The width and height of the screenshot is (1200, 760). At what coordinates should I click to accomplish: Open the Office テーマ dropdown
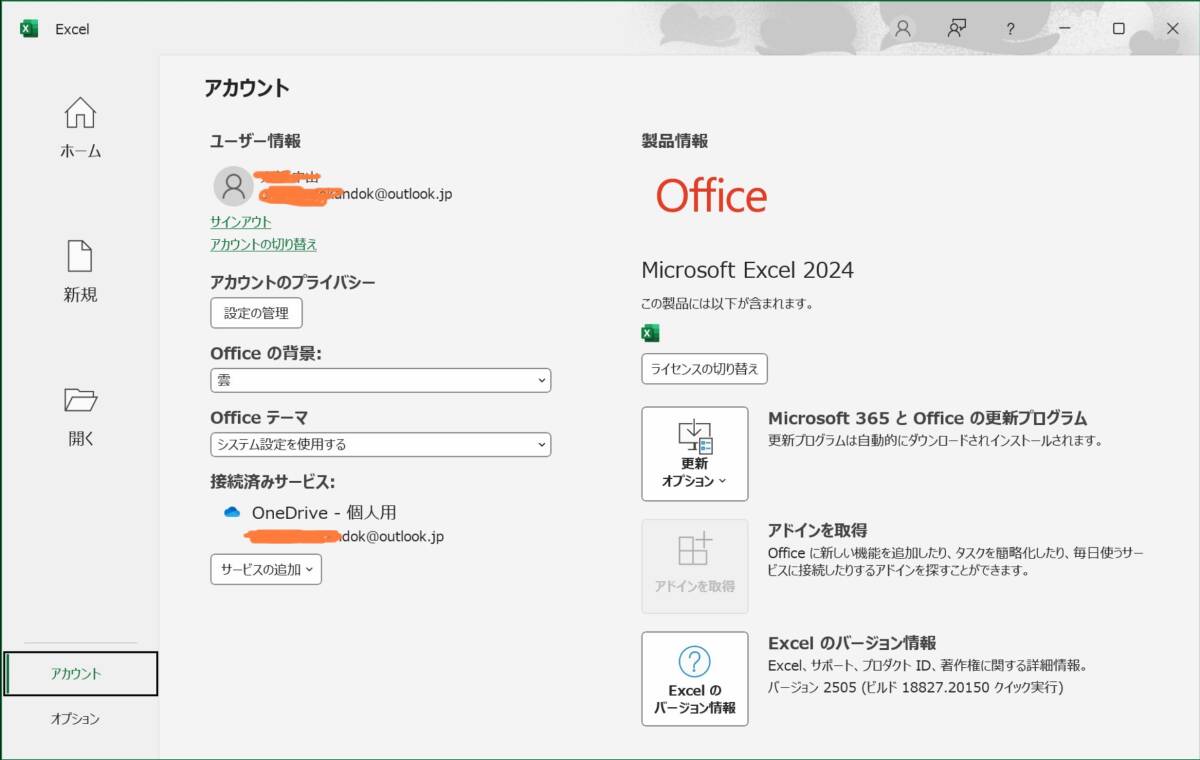[x=380, y=444]
